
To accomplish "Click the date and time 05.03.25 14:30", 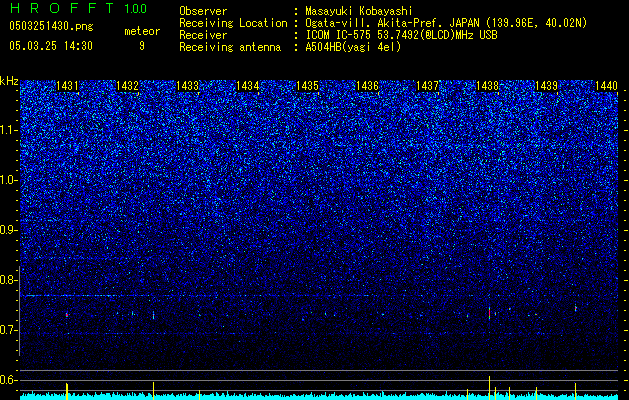I will [x=51, y=46].
